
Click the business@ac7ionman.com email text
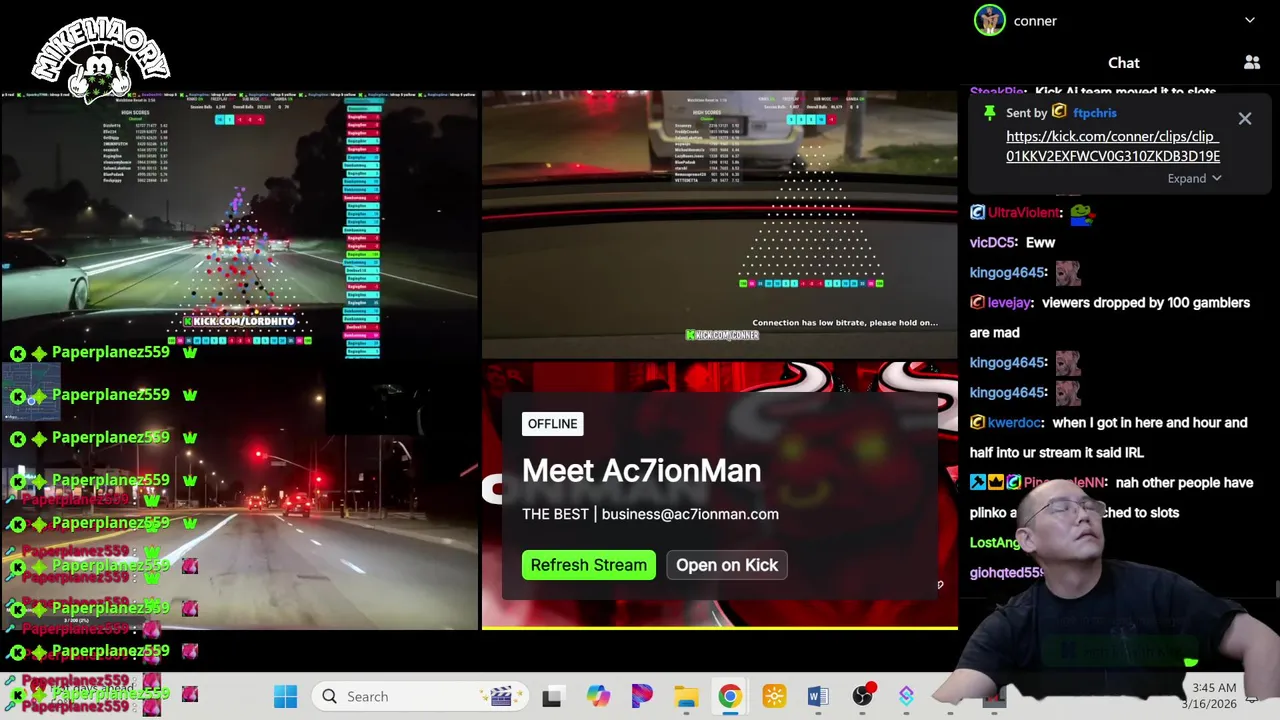(x=690, y=514)
